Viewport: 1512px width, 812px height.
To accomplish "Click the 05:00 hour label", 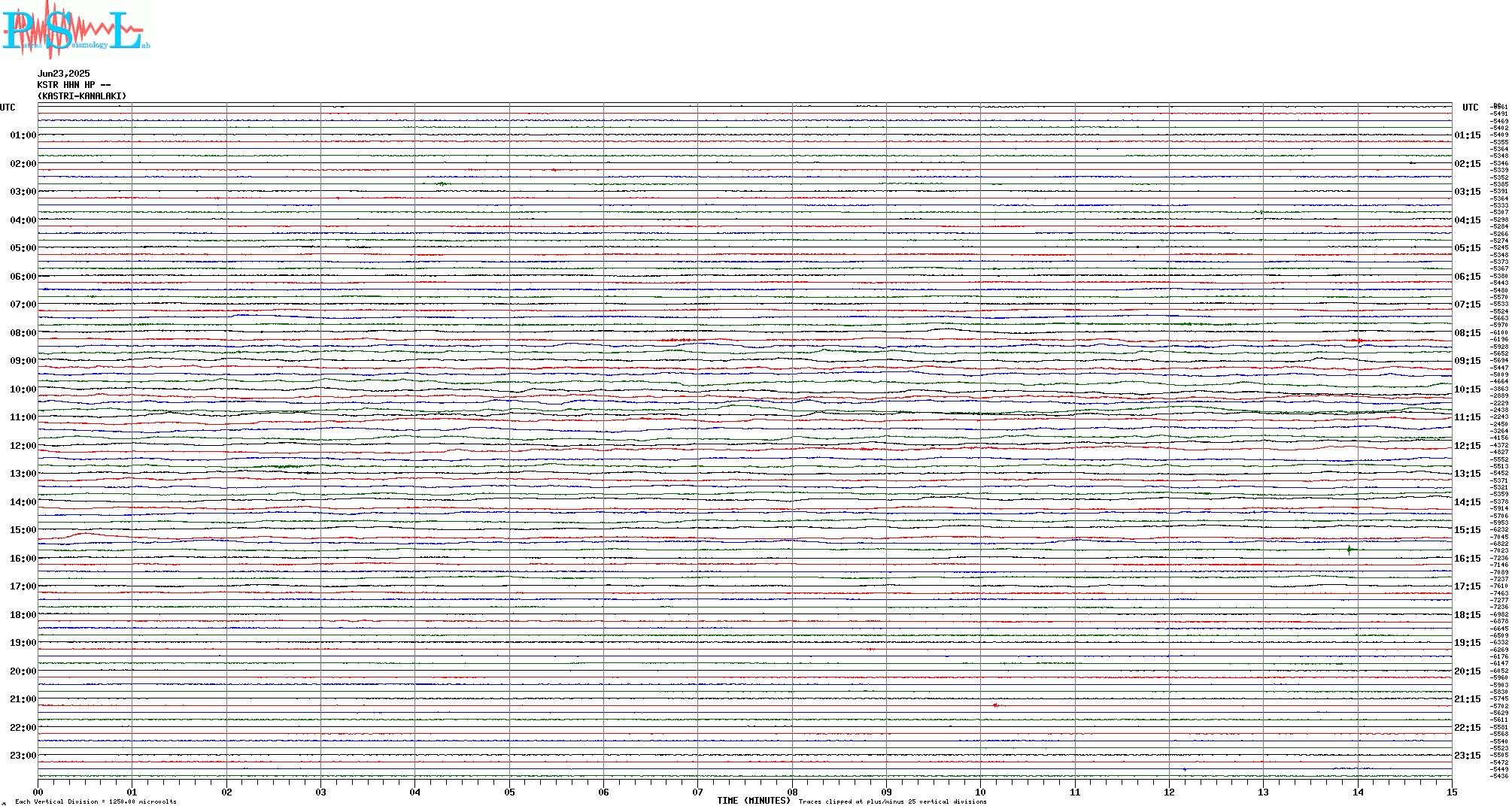I will [23, 248].
